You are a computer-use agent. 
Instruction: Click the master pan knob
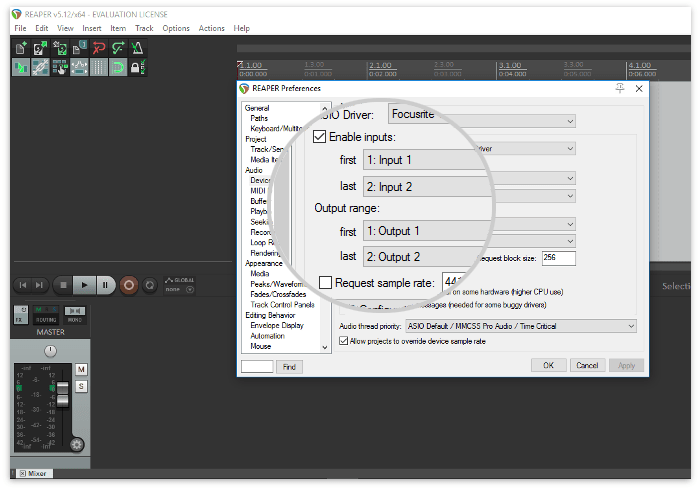coord(50,351)
